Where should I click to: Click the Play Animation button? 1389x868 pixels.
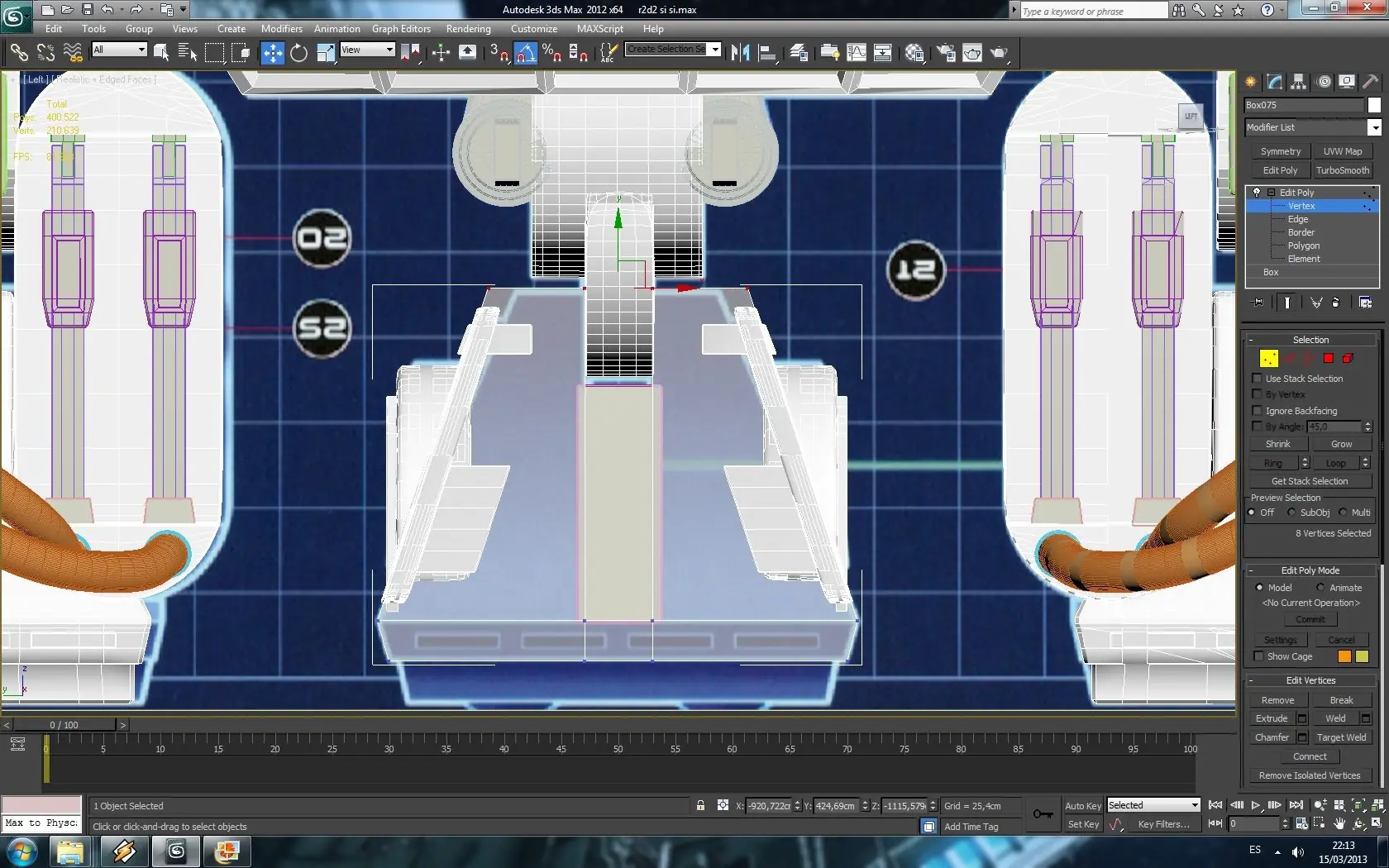pos(1256,805)
